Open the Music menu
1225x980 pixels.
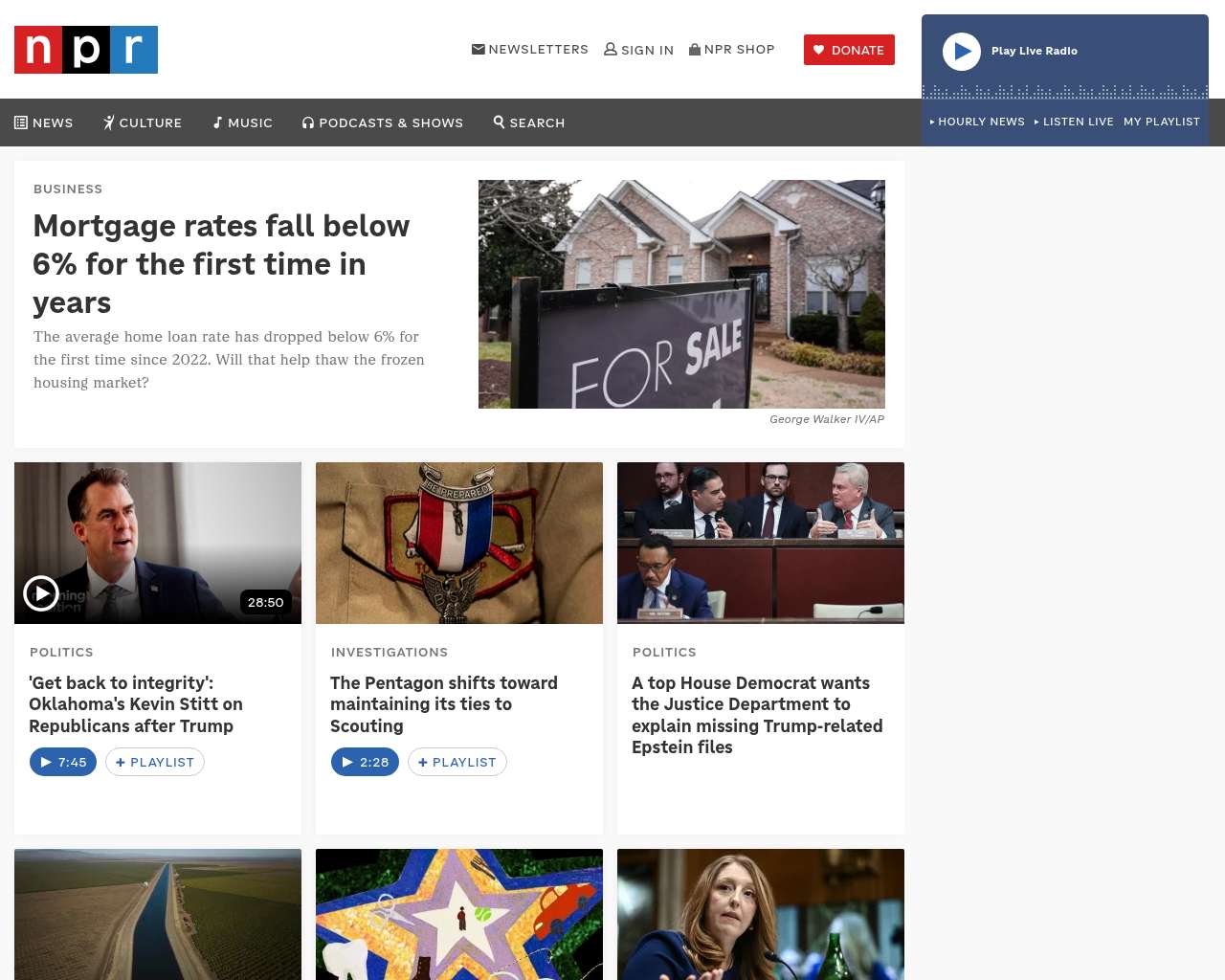point(243,122)
